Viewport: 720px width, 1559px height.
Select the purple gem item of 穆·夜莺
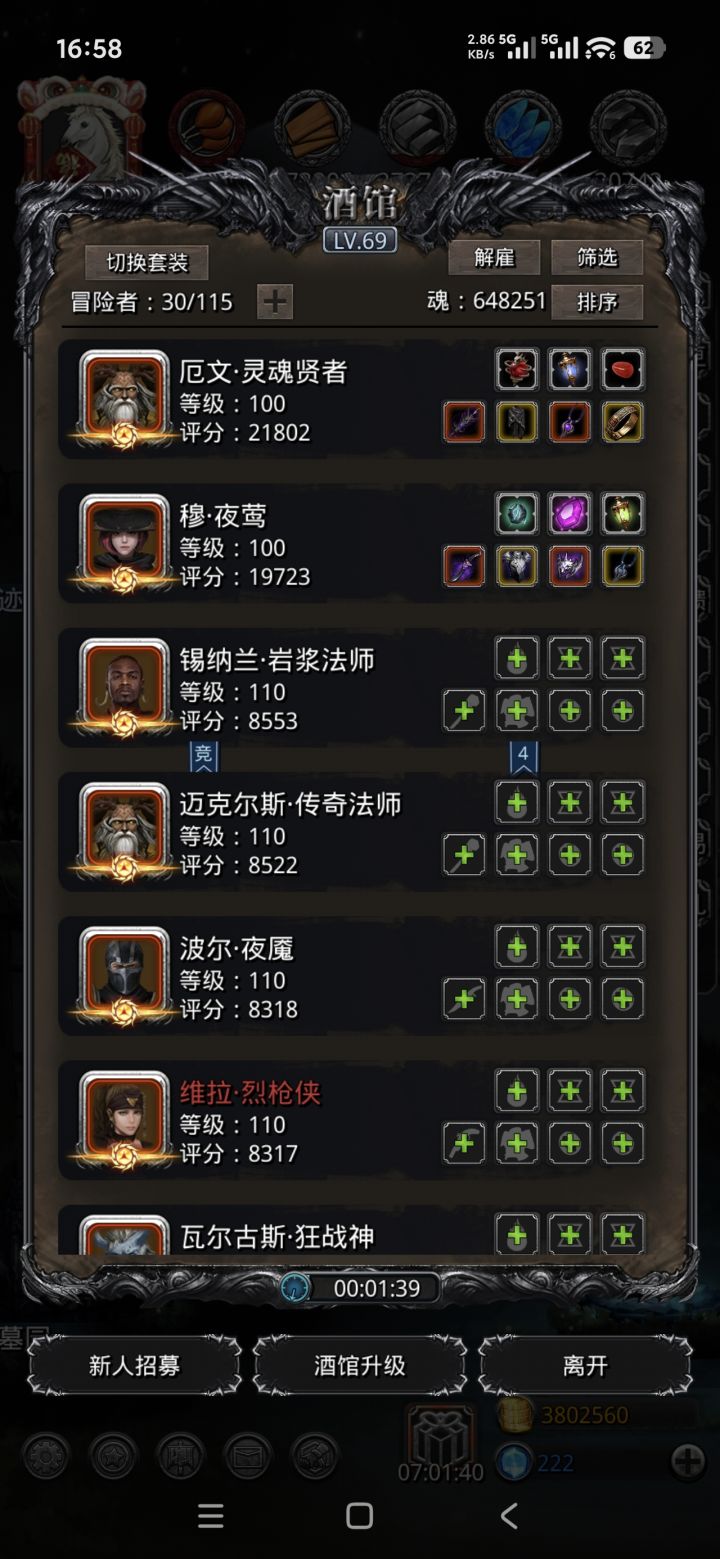point(569,514)
